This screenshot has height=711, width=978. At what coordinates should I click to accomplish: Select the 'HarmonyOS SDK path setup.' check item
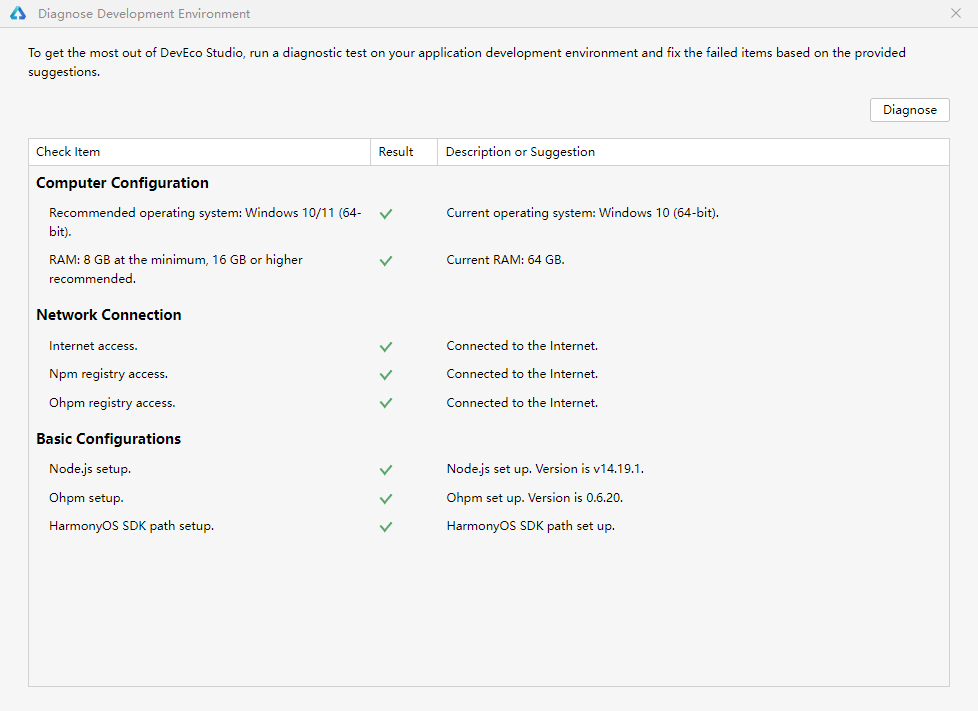point(132,526)
